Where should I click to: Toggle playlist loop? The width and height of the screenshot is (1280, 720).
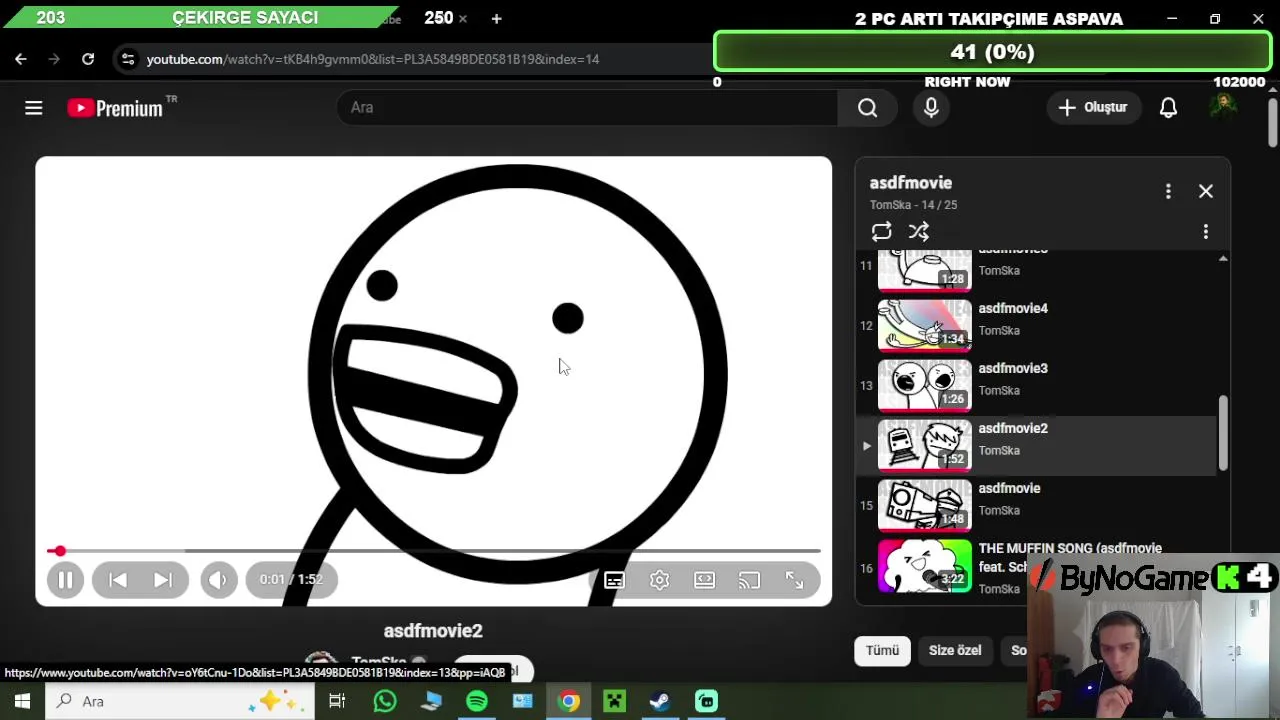881,232
